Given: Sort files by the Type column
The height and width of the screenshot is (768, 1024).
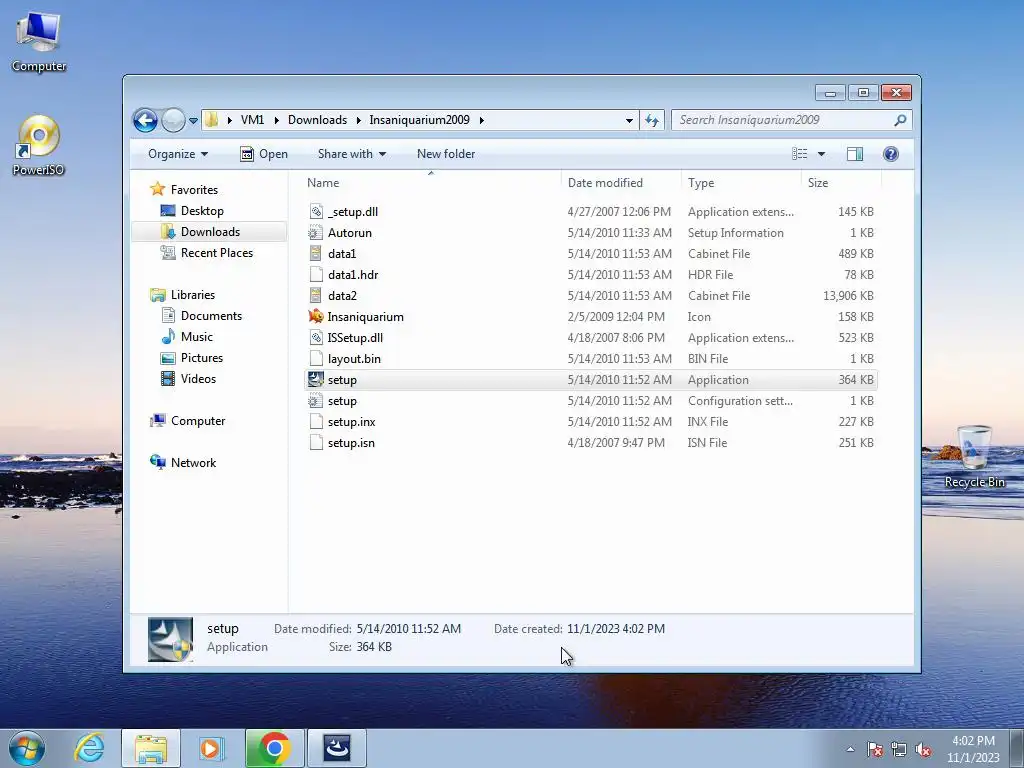Looking at the screenshot, I should point(741,183).
